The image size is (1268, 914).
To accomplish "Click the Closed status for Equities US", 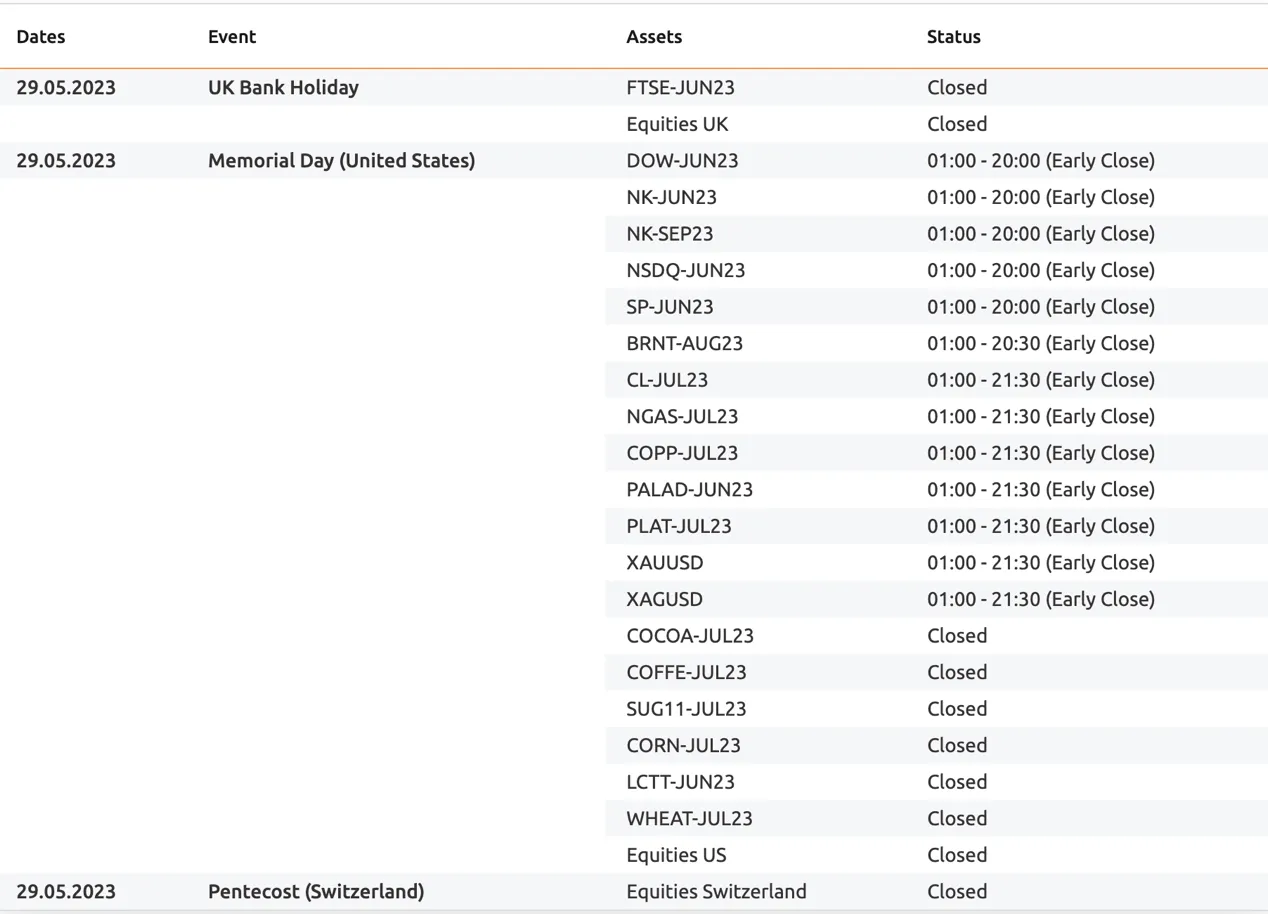I will [957, 855].
